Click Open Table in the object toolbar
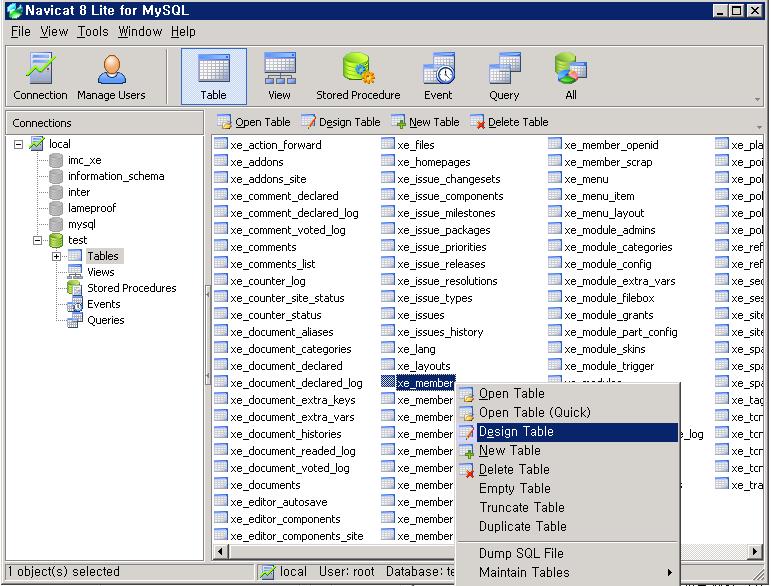771x586 pixels. click(x=254, y=122)
